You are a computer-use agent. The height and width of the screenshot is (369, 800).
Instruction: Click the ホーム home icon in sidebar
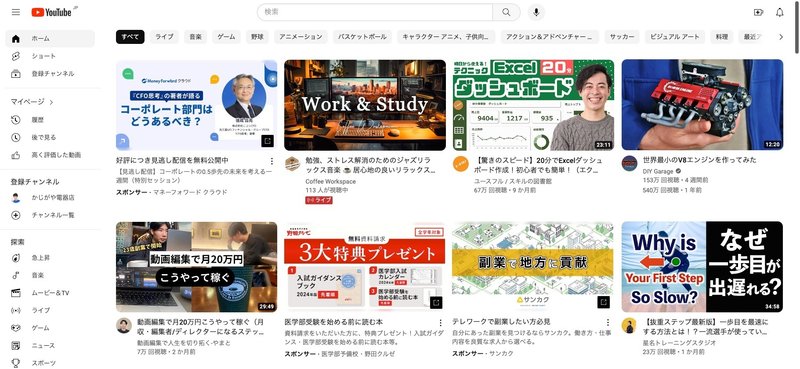(16, 39)
